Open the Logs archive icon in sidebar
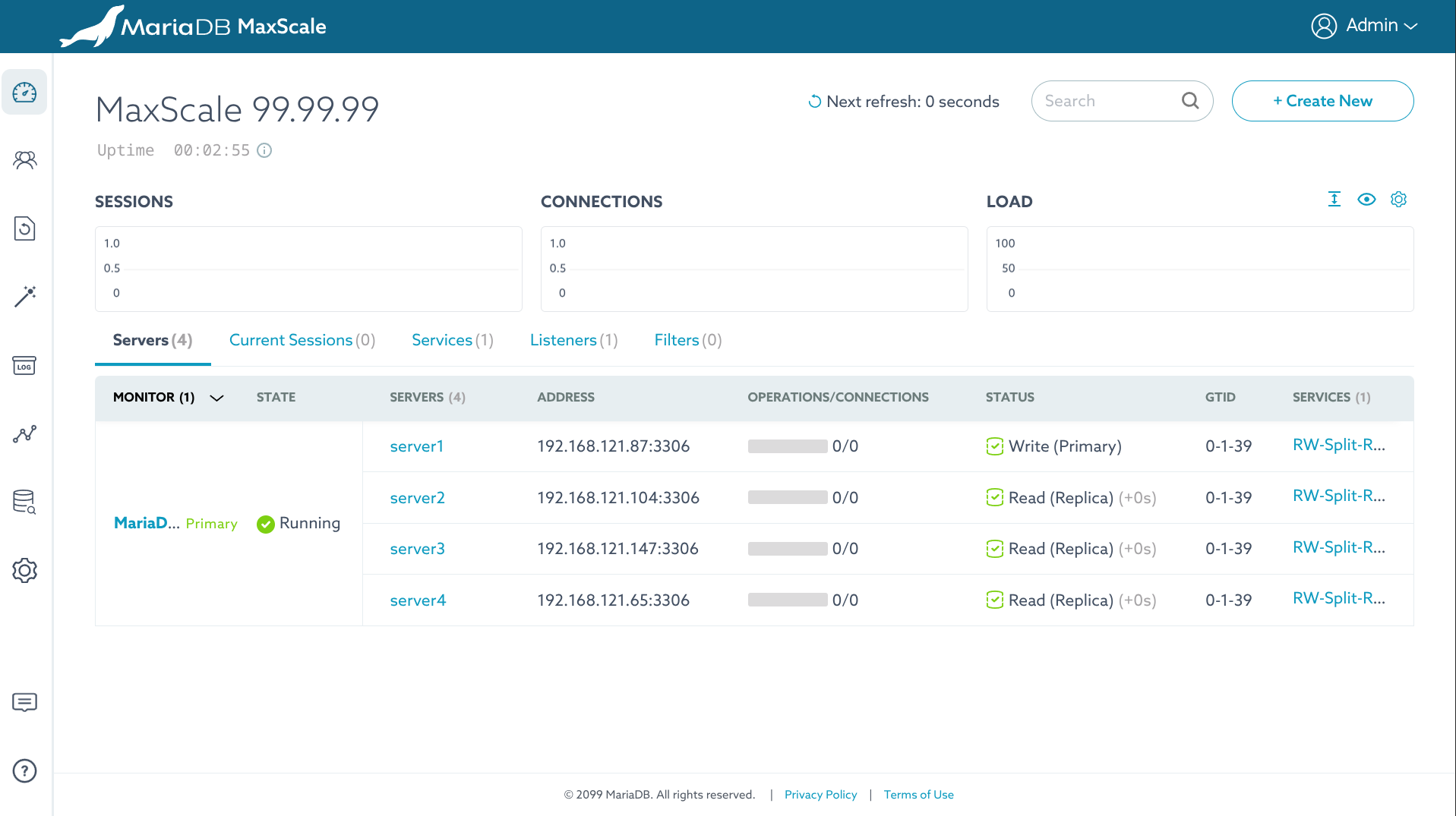 click(24, 366)
